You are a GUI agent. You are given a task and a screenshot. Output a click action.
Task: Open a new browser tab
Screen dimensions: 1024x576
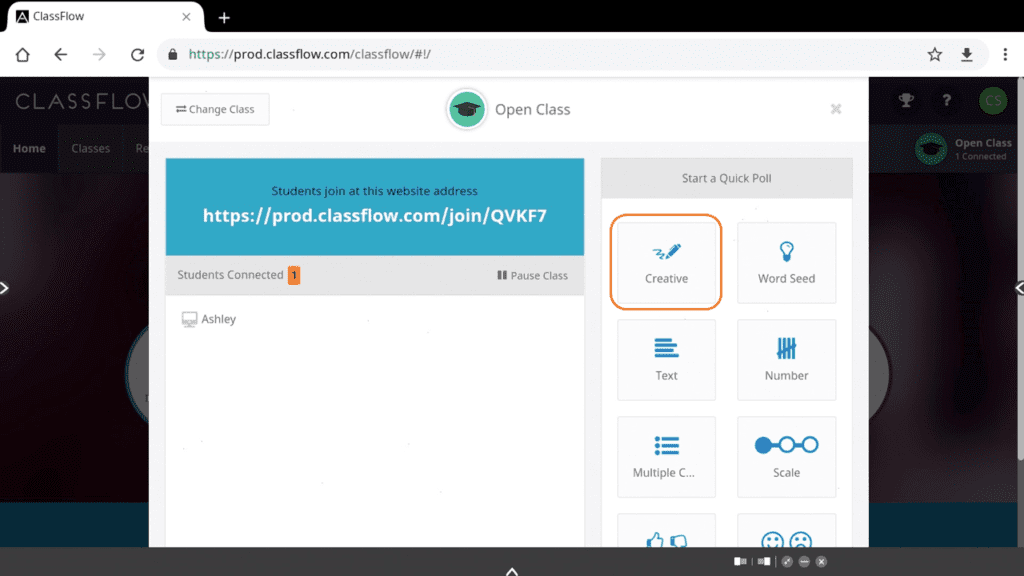224,17
